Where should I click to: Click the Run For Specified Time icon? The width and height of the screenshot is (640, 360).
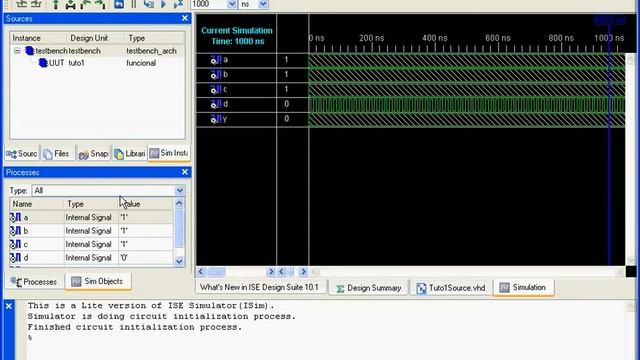point(178,4)
